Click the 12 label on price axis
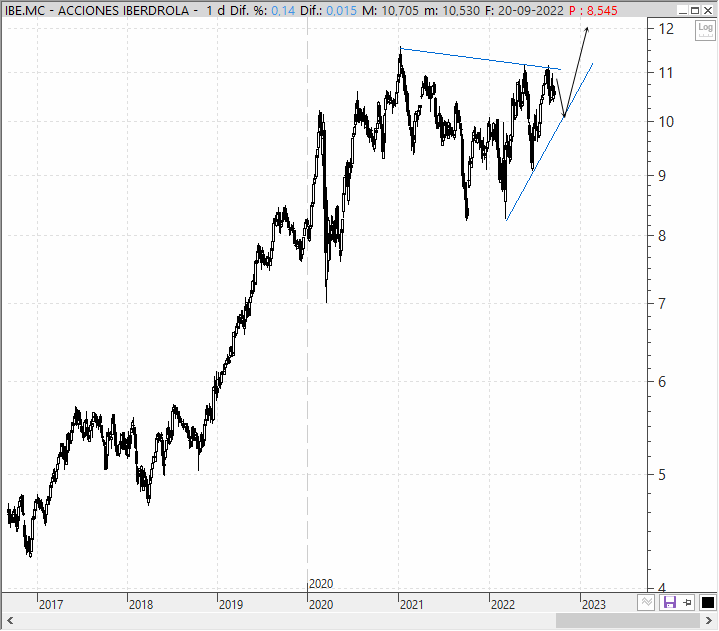 pyautogui.click(x=666, y=29)
